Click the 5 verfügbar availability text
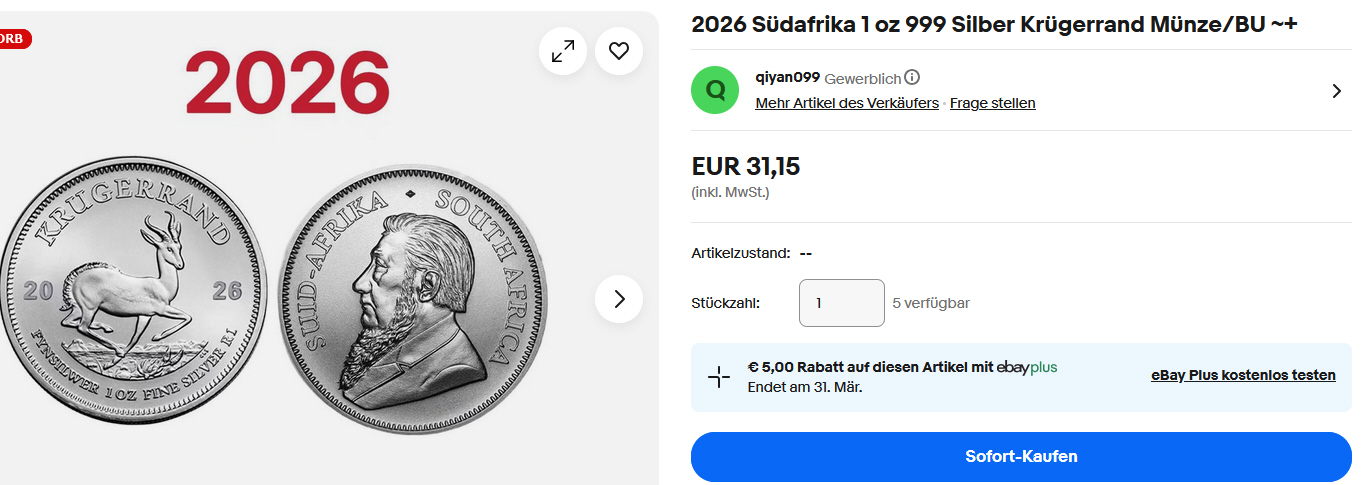Image resolution: width=1364 pixels, height=485 pixels. (x=931, y=303)
